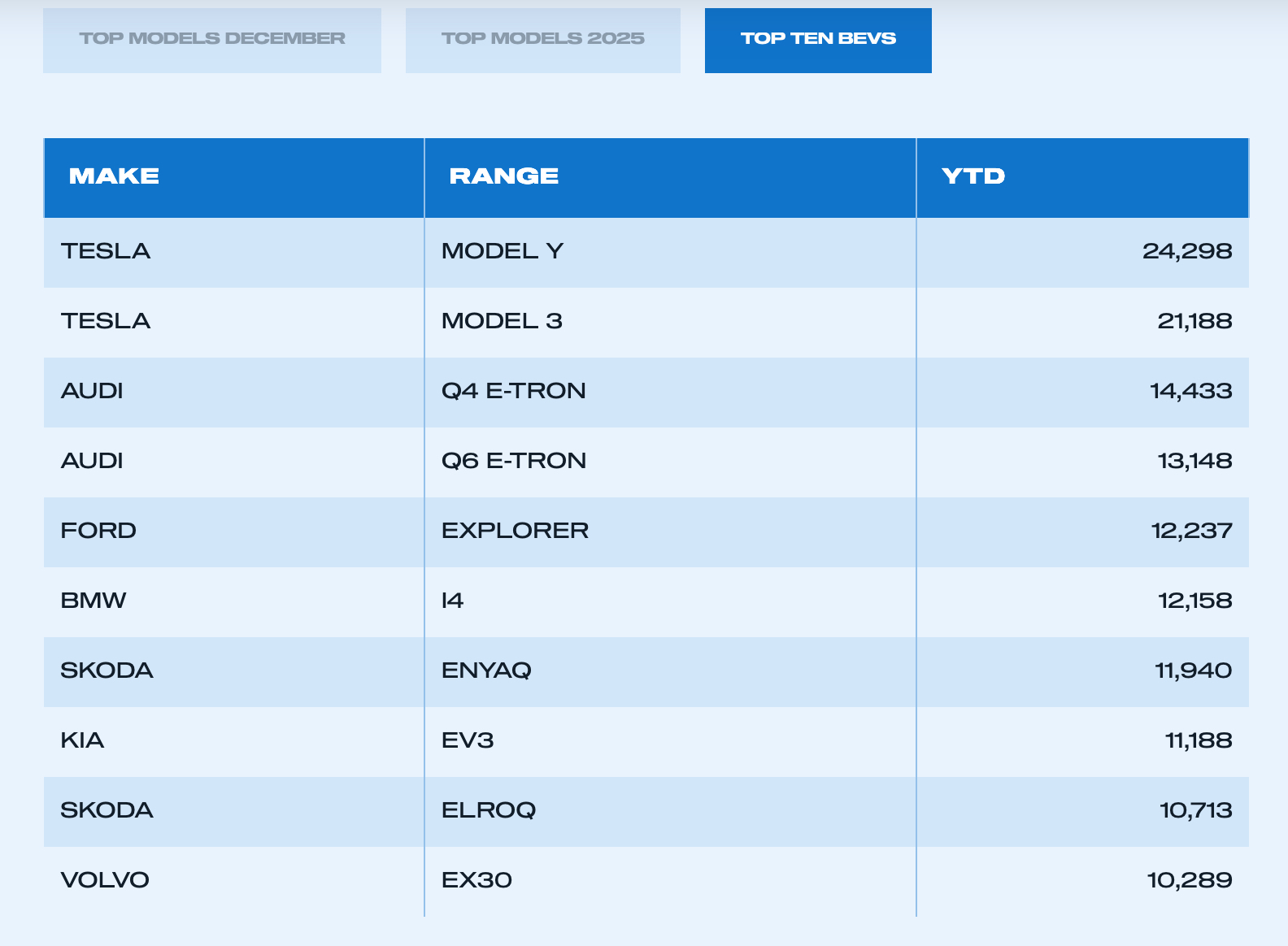Open the Top Models 2025 tab
This screenshot has width=1288, height=946.
pos(542,39)
